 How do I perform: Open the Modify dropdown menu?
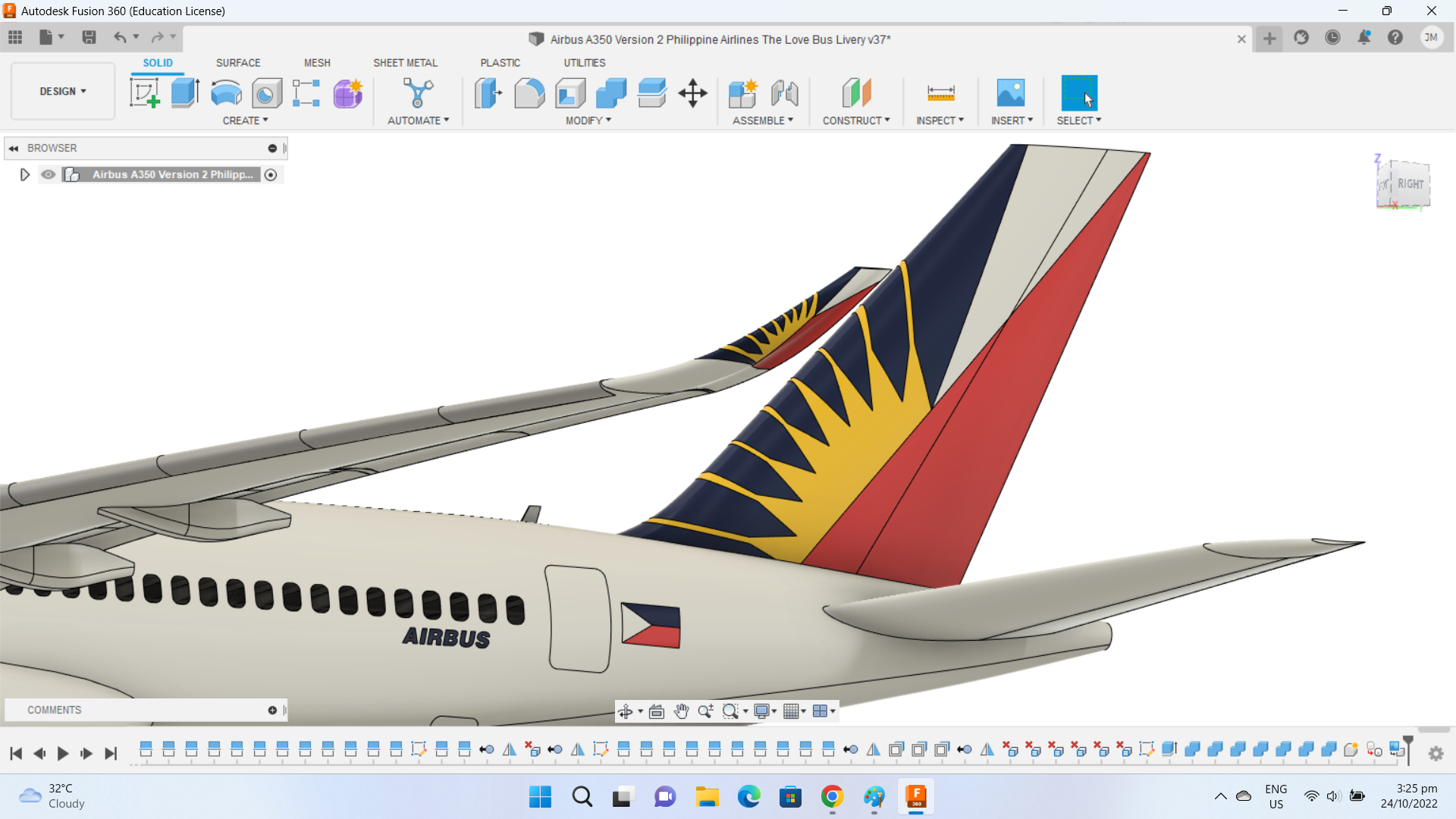pos(588,121)
